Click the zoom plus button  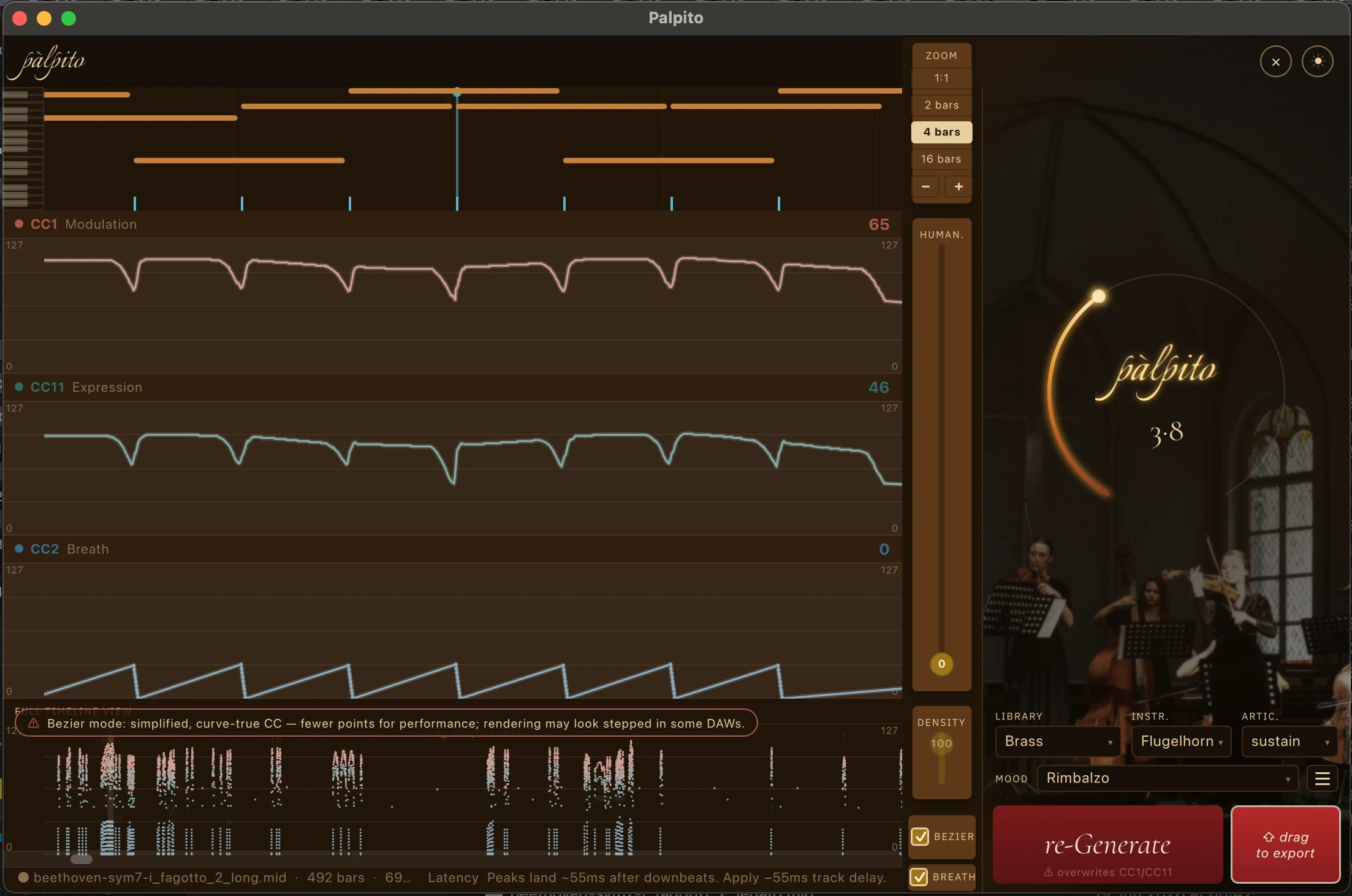tap(959, 186)
